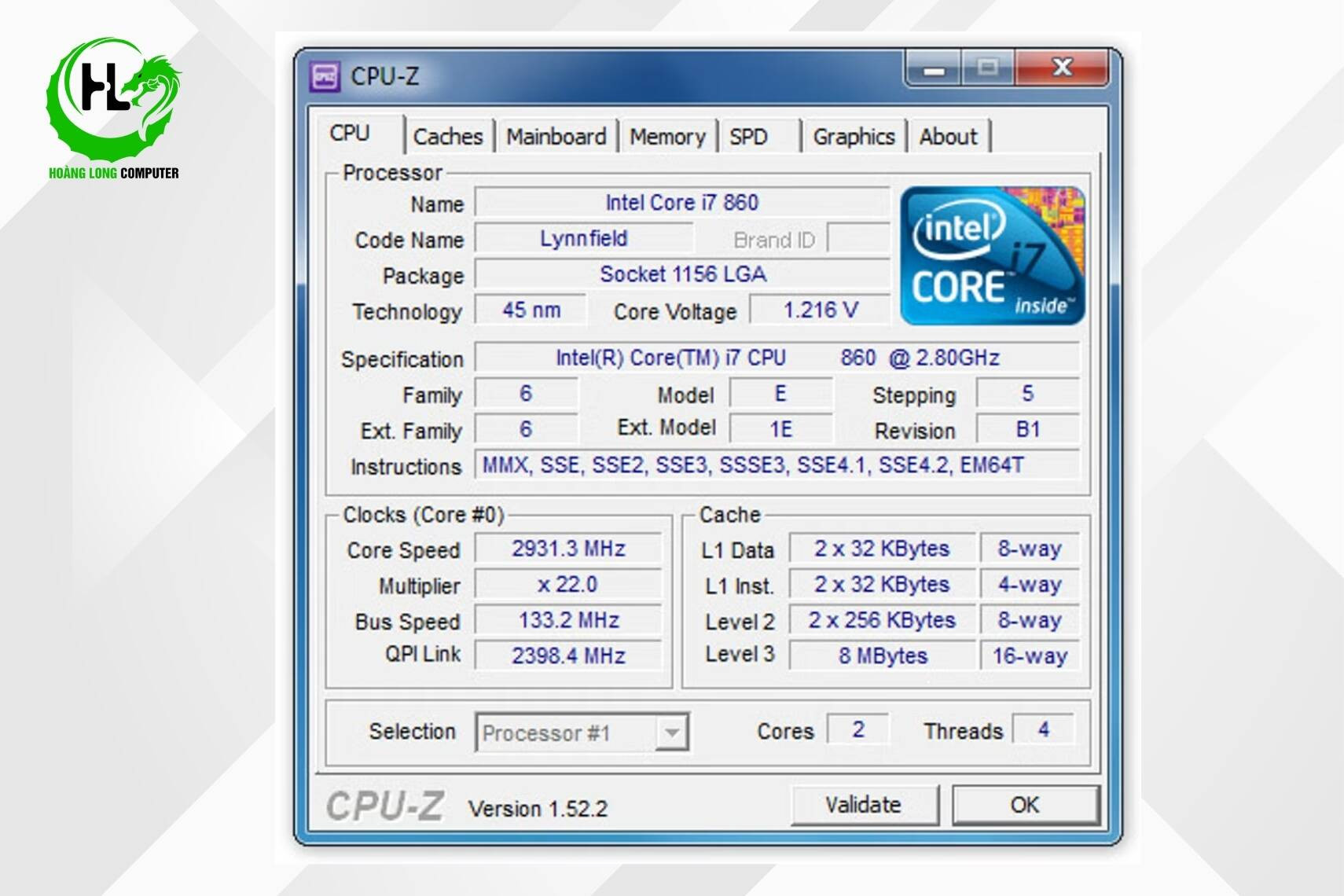Click Level 3 size 8 MBytes

[882, 656]
